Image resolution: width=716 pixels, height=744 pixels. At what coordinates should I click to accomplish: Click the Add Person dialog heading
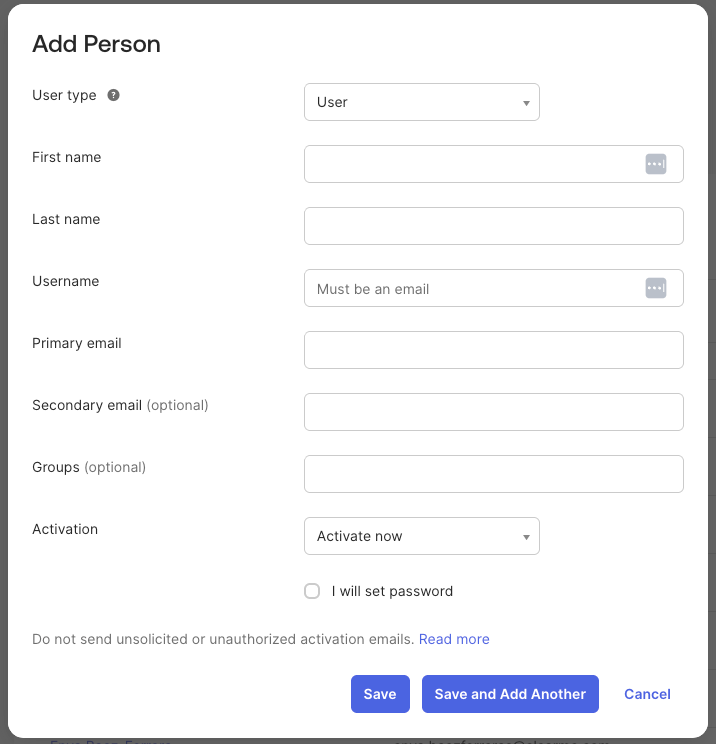[x=96, y=44]
